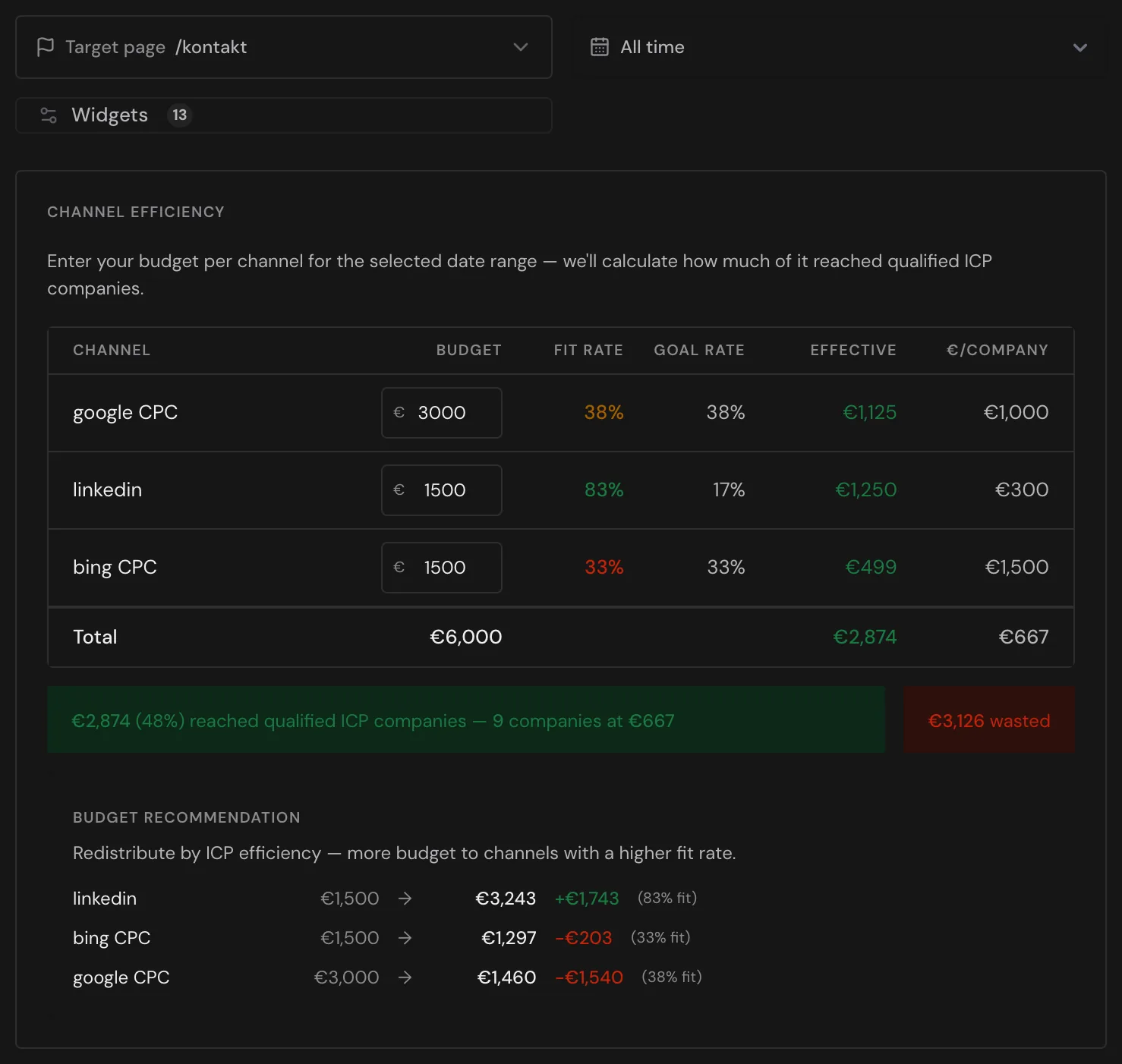Expand the Target page dropdown chevron
The image size is (1122, 1064).
521,47
